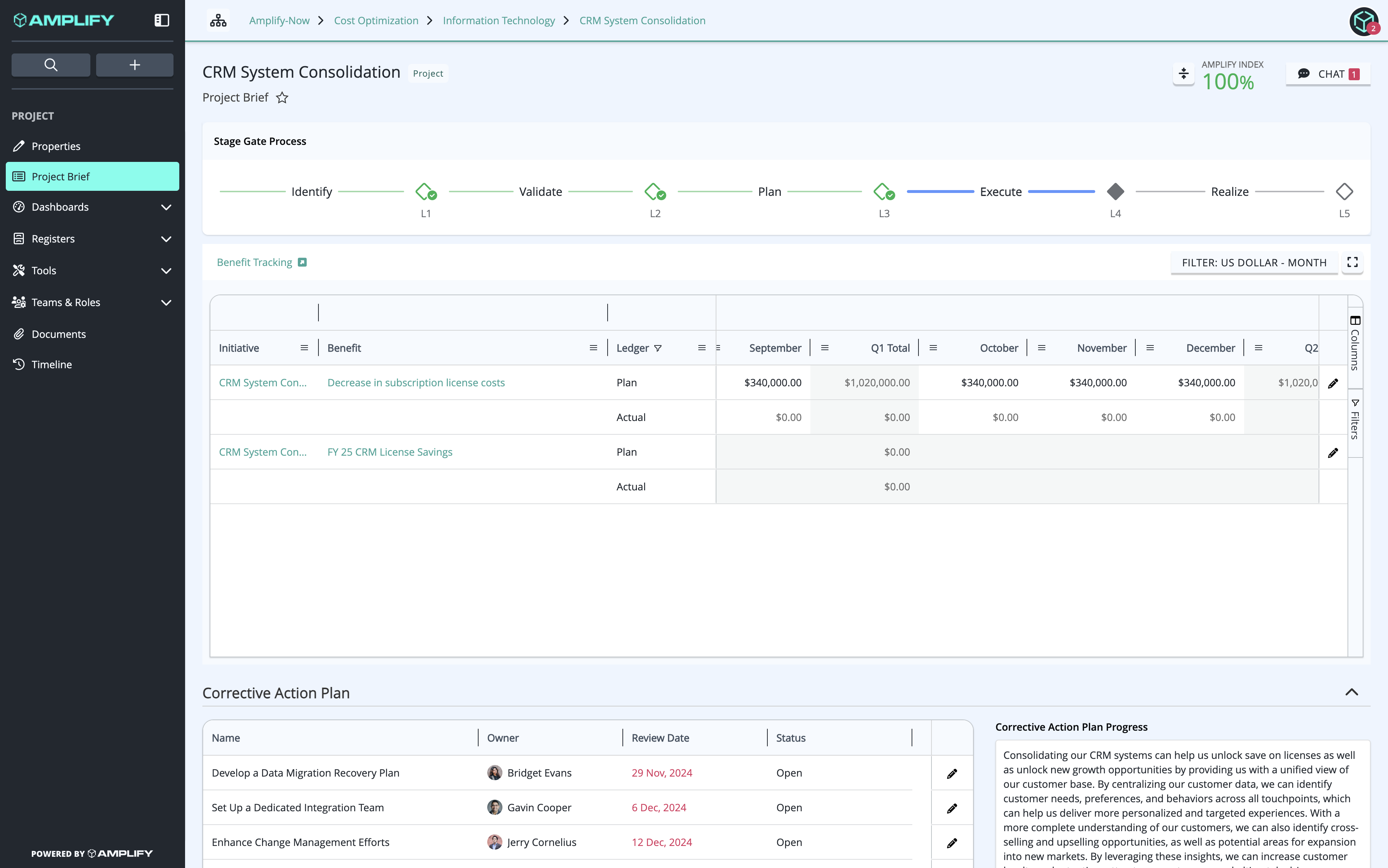Open Decrease in subscription license costs link
The image size is (1388, 868).
[416, 383]
